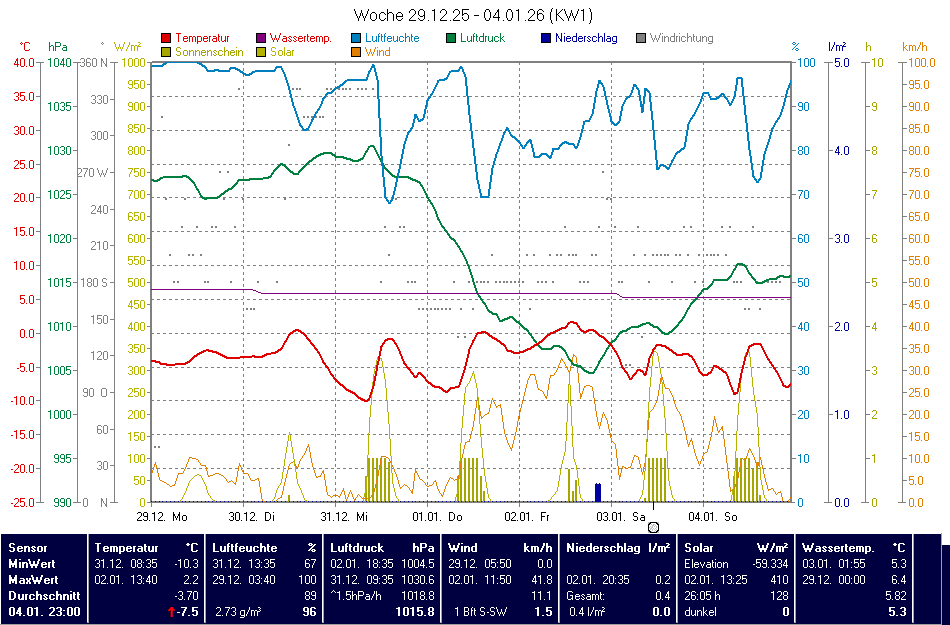Viewport: 950px width, 625px height.
Task: Click the Sonnenschein legend square
Action: point(166,51)
